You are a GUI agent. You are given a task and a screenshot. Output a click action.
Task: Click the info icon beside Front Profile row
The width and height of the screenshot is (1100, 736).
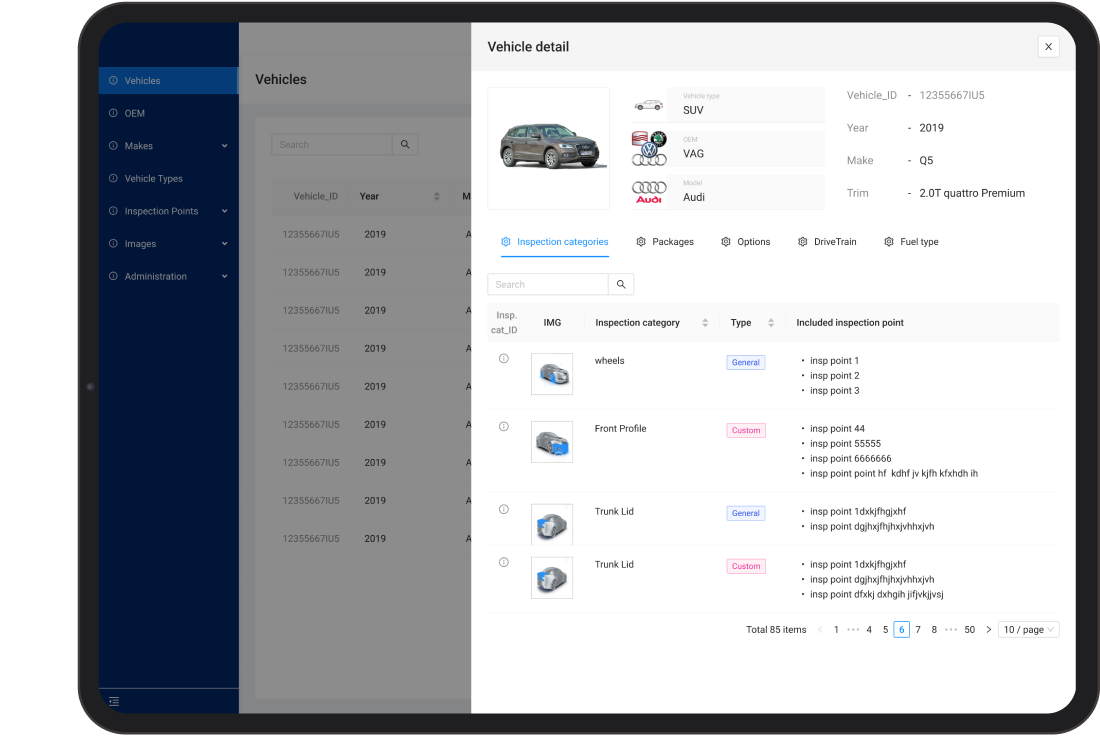[x=504, y=427]
